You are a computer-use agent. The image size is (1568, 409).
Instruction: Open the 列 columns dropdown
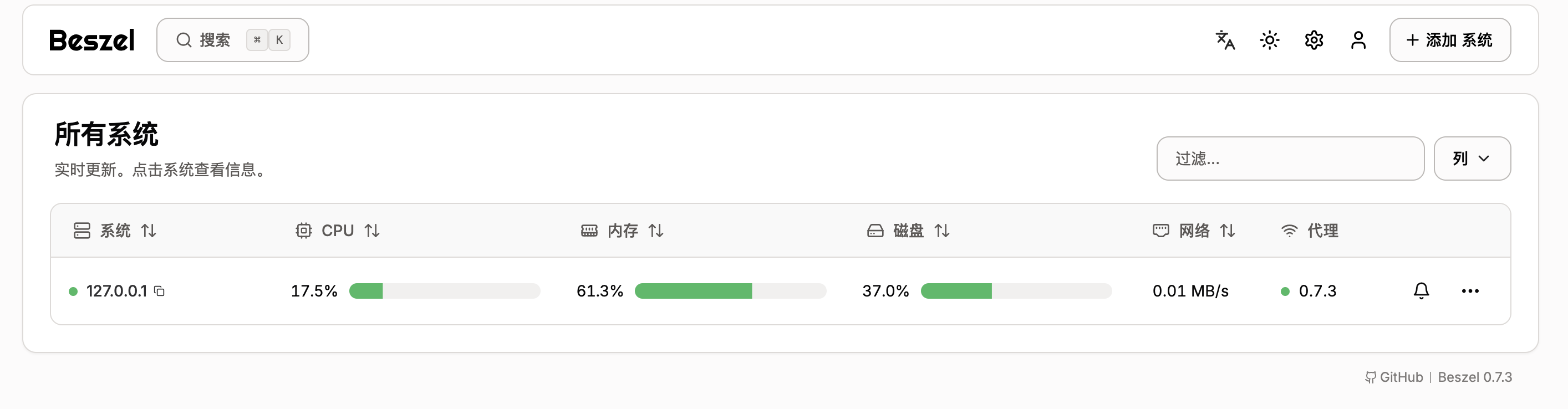(x=1472, y=159)
